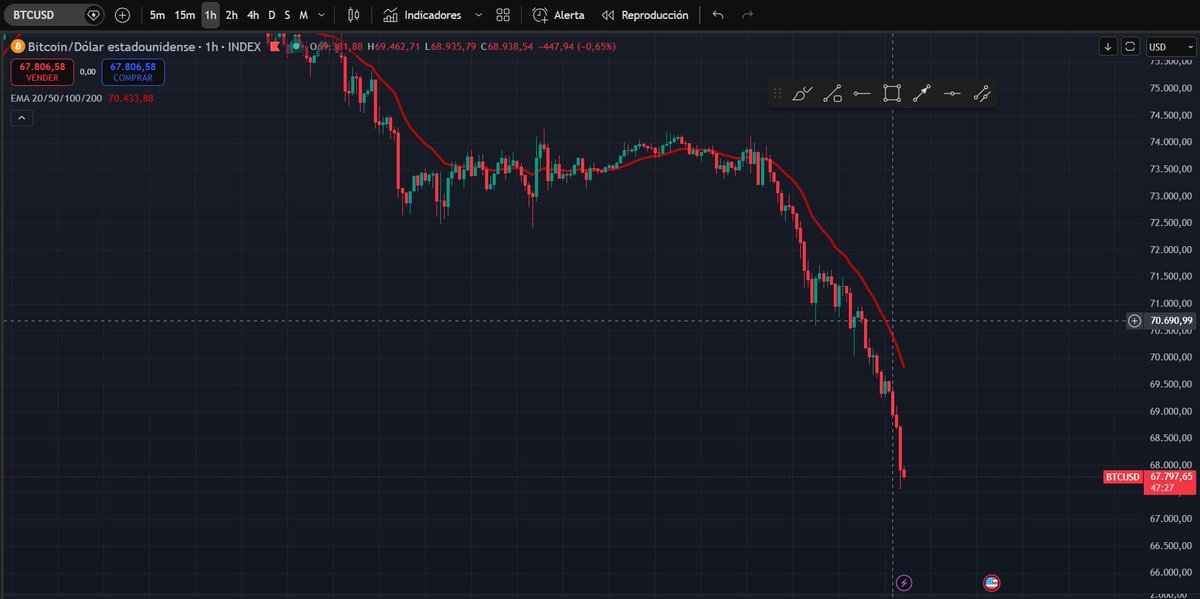Select the 1h timeframe
The height and width of the screenshot is (599, 1200).
pyautogui.click(x=210, y=15)
